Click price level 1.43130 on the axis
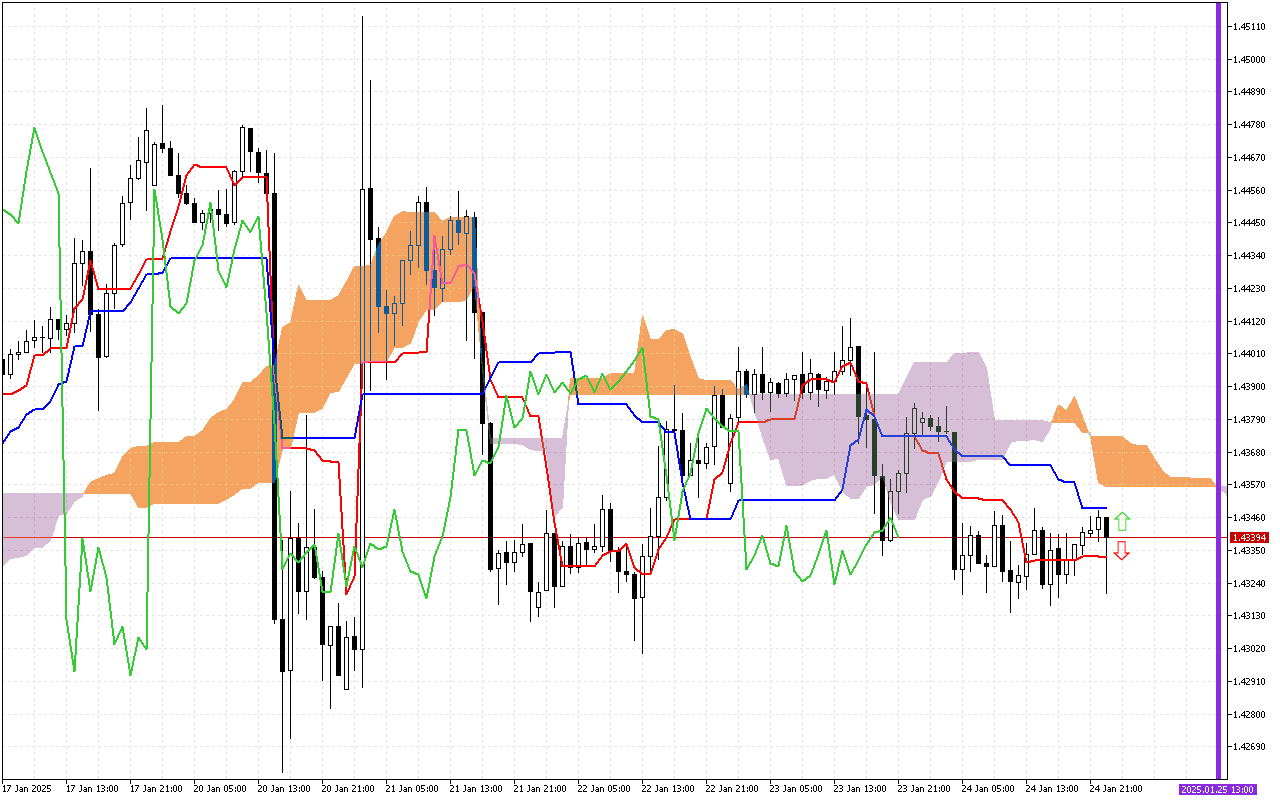This screenshot has height=800, width=1280. click(1249, 616)
